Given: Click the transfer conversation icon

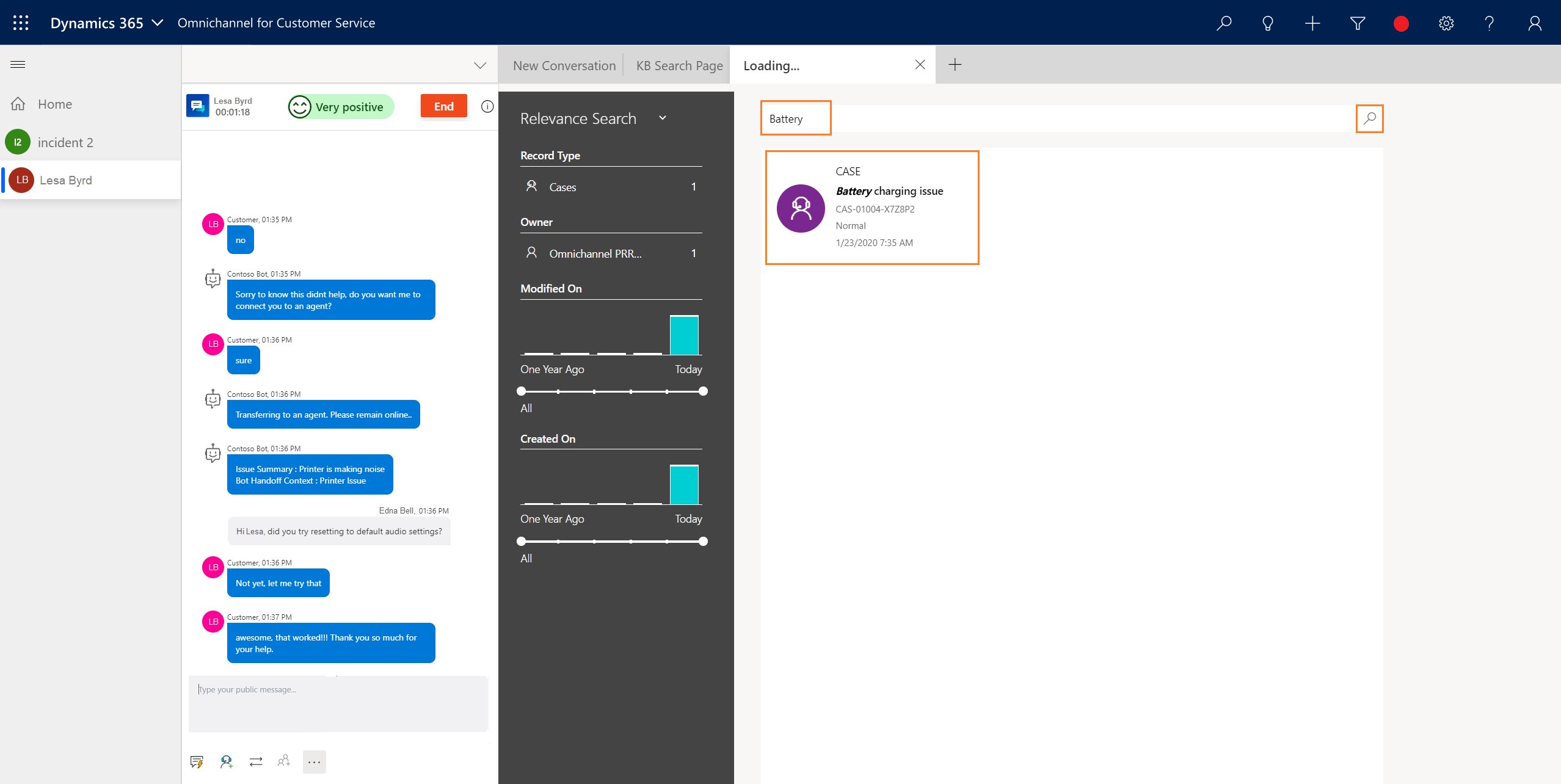Looking at the screenshot, I should coord(256,761).
